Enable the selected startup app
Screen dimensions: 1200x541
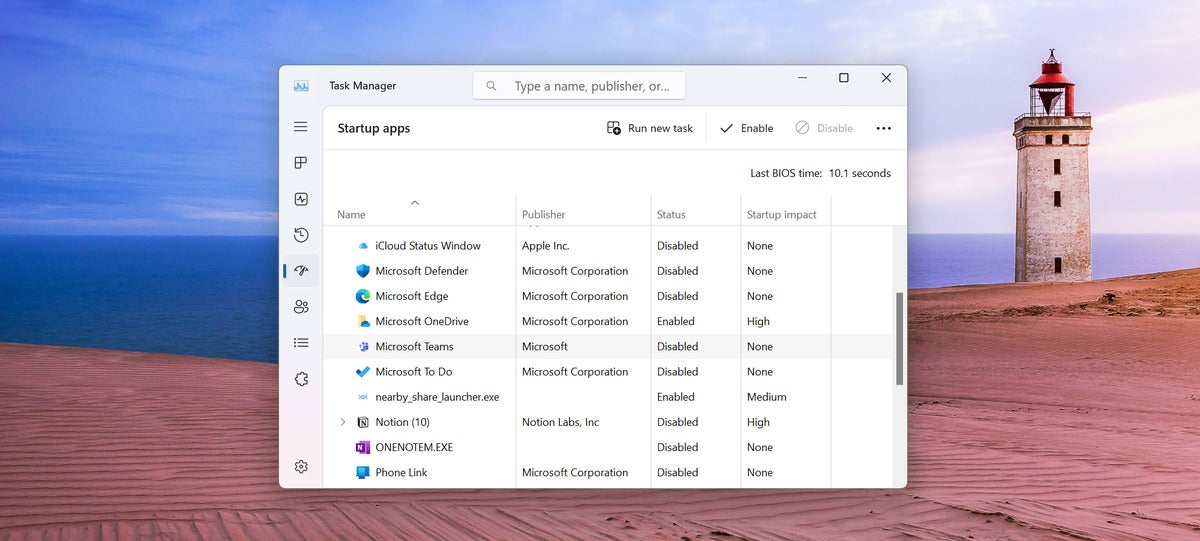[746, 128]
